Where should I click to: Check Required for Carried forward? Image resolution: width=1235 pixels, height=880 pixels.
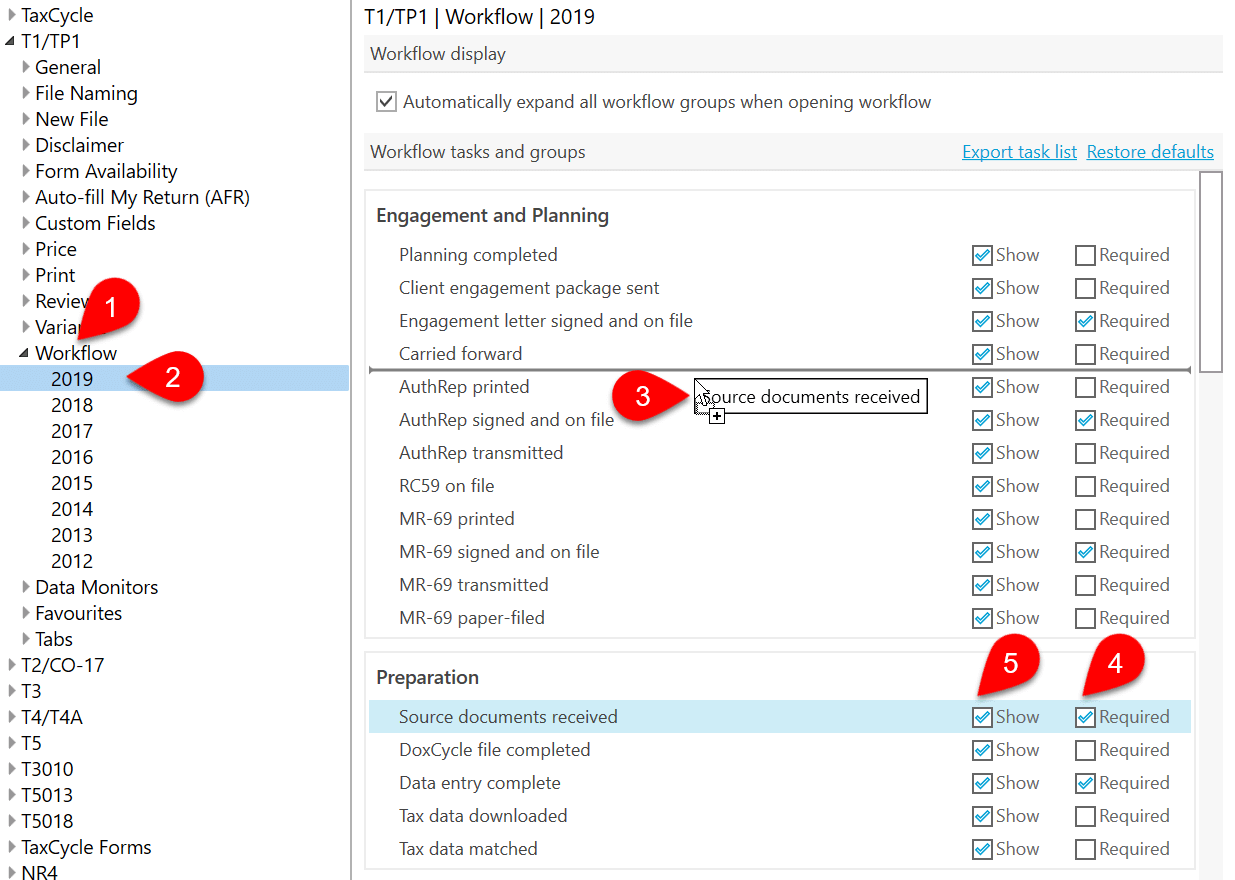[x=1085, y=354]
